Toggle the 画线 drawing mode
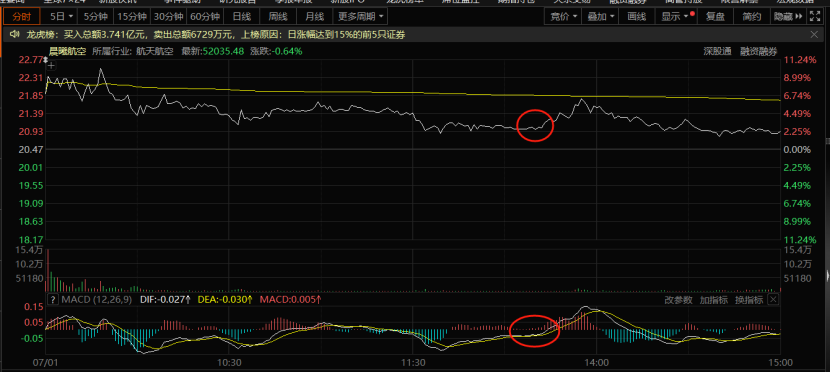This screenshot has width=830, height=373. [637, 17]
